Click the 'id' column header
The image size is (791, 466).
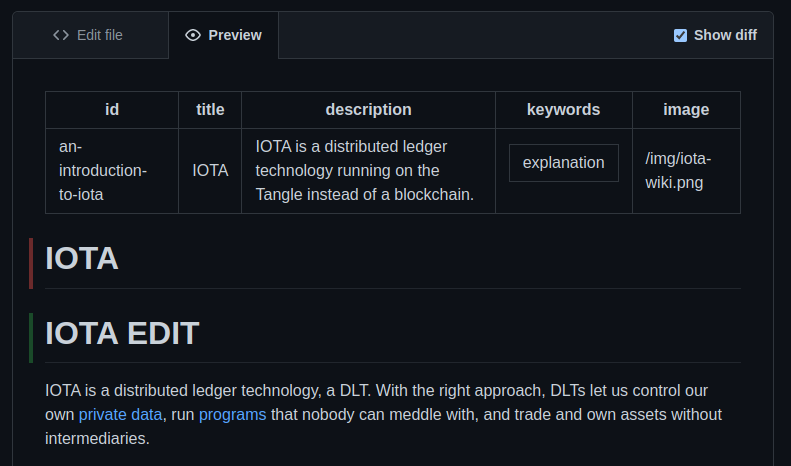pos(112,110)
